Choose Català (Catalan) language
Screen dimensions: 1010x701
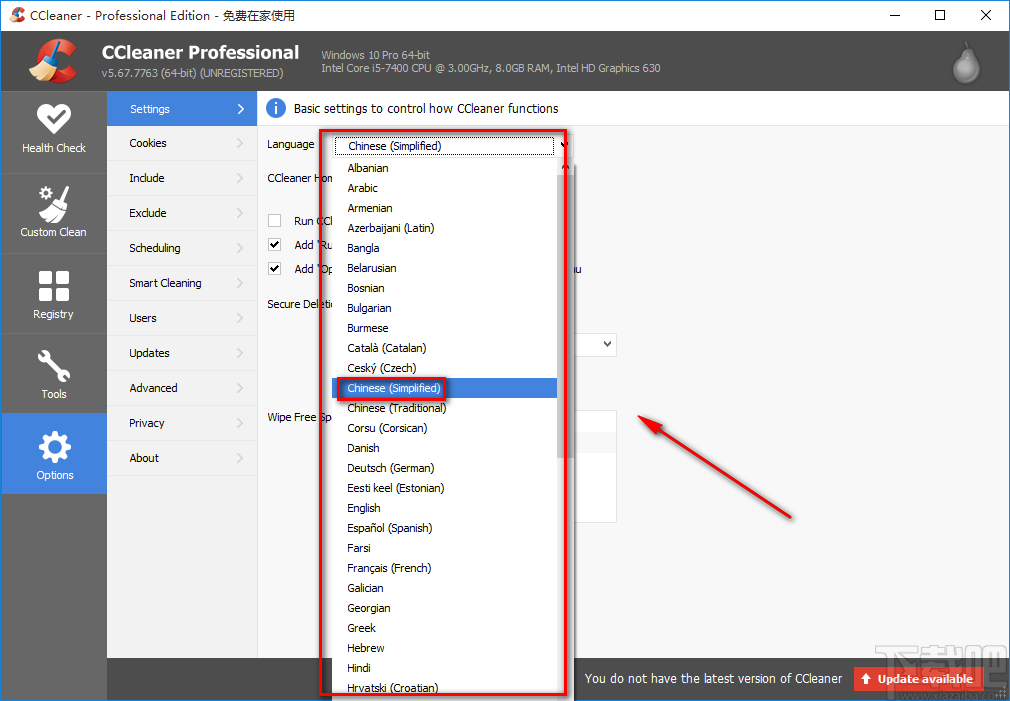tap(444, 348)
